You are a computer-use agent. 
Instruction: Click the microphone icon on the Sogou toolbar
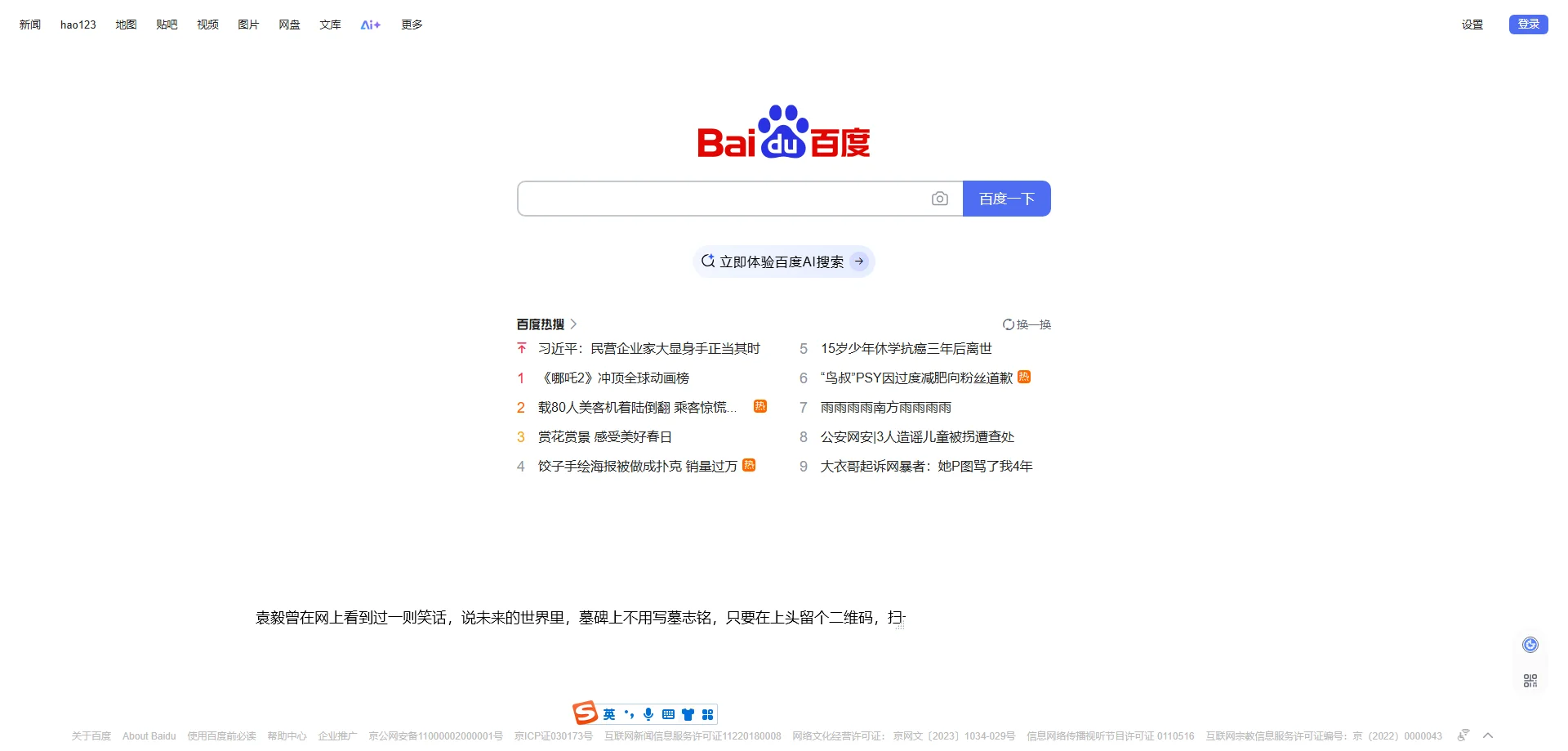tap(648, 713)
